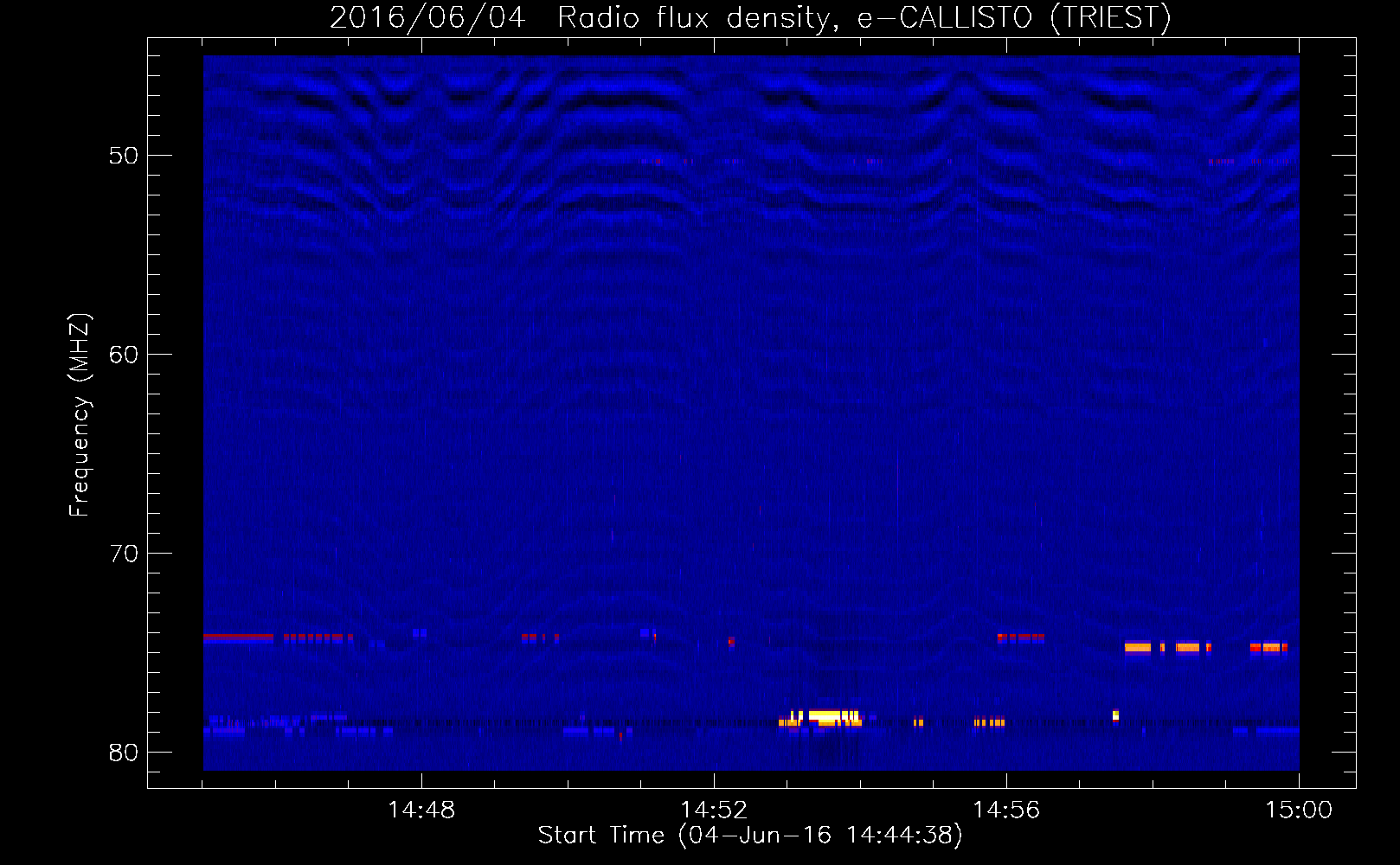Click the 80 MHz frequency tick label
1400x865 pixels.
point(124,753)
